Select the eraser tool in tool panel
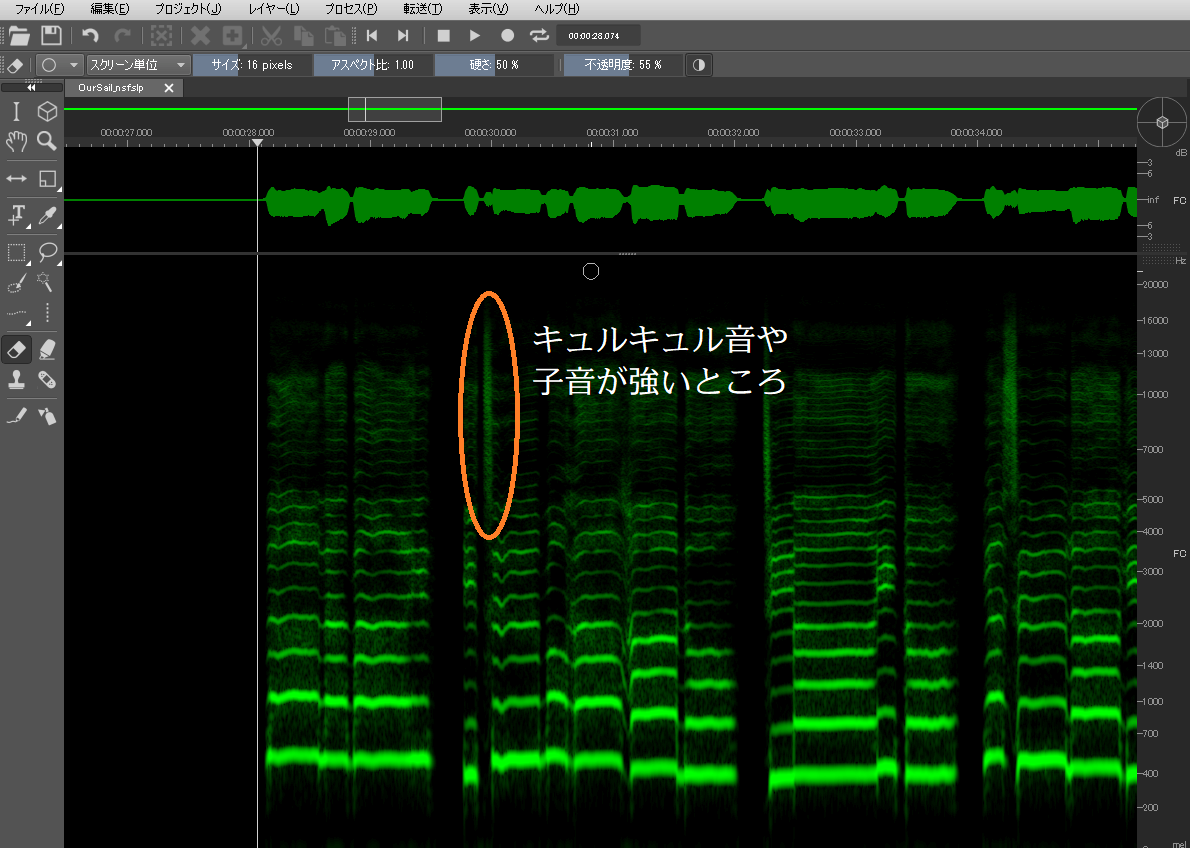The height and width of the screenshot is (848, 1190). pos(16,349)
